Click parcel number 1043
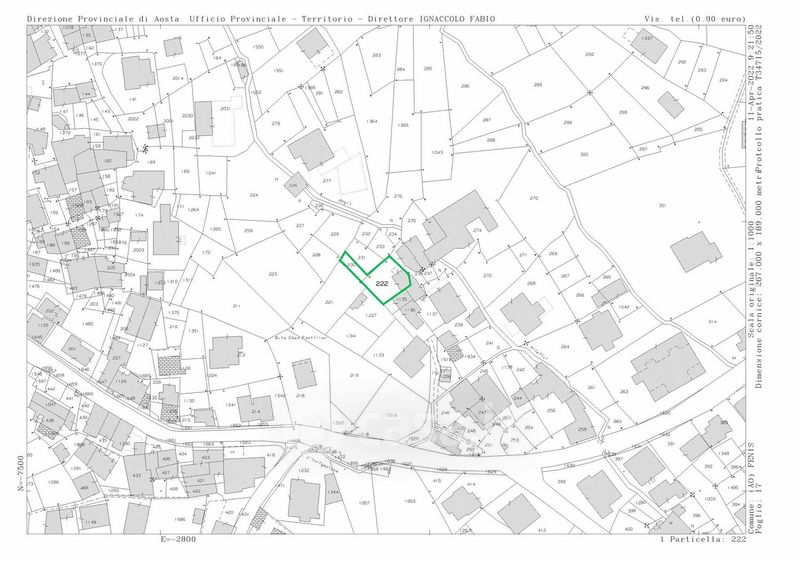 [437, 152]
